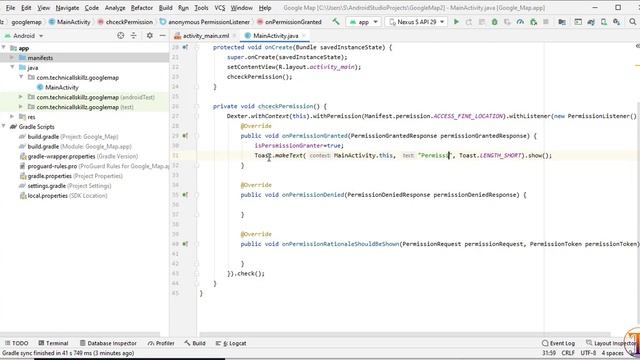This screenshot has height=360, width=640.
Task: Open the Event Log tool window
Action: (x=558, y=343)
